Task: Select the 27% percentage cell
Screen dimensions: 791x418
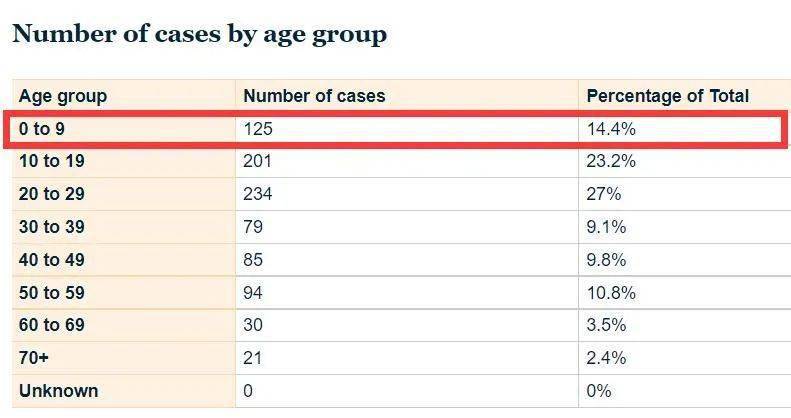Action: click(604, 194)
